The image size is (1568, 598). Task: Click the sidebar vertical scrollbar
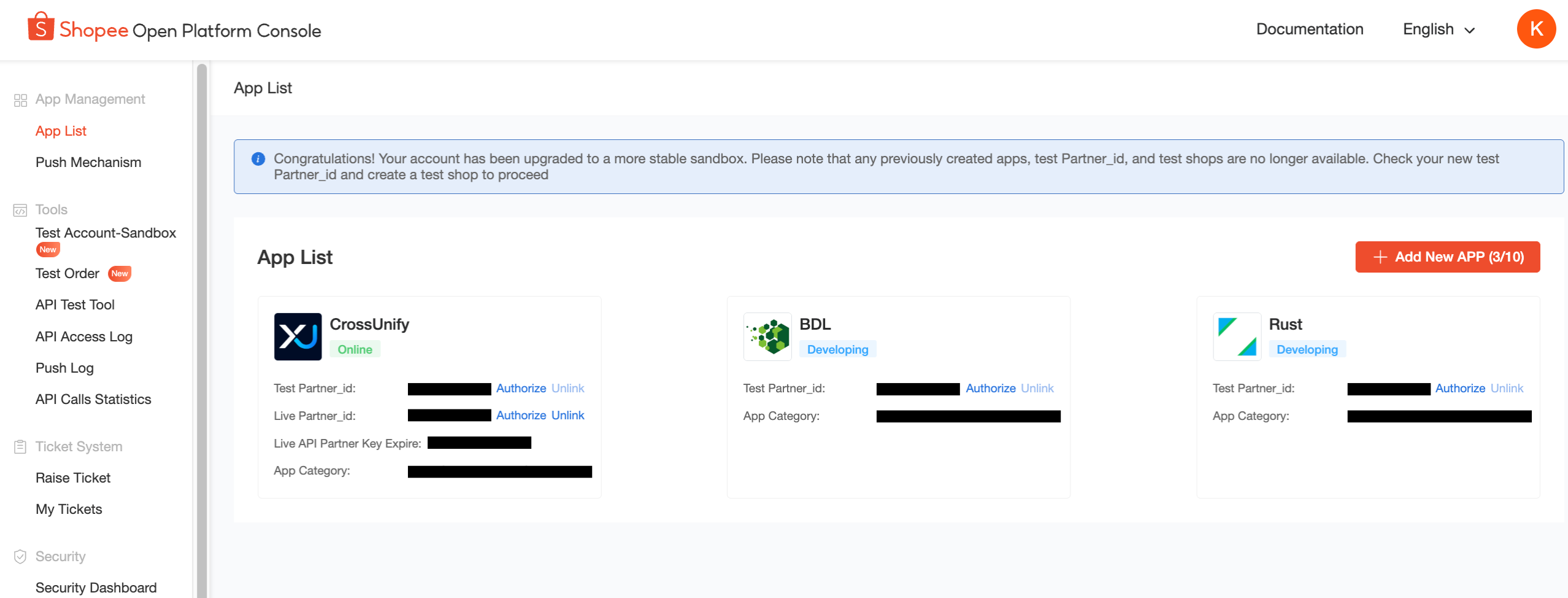click(202, 331)
